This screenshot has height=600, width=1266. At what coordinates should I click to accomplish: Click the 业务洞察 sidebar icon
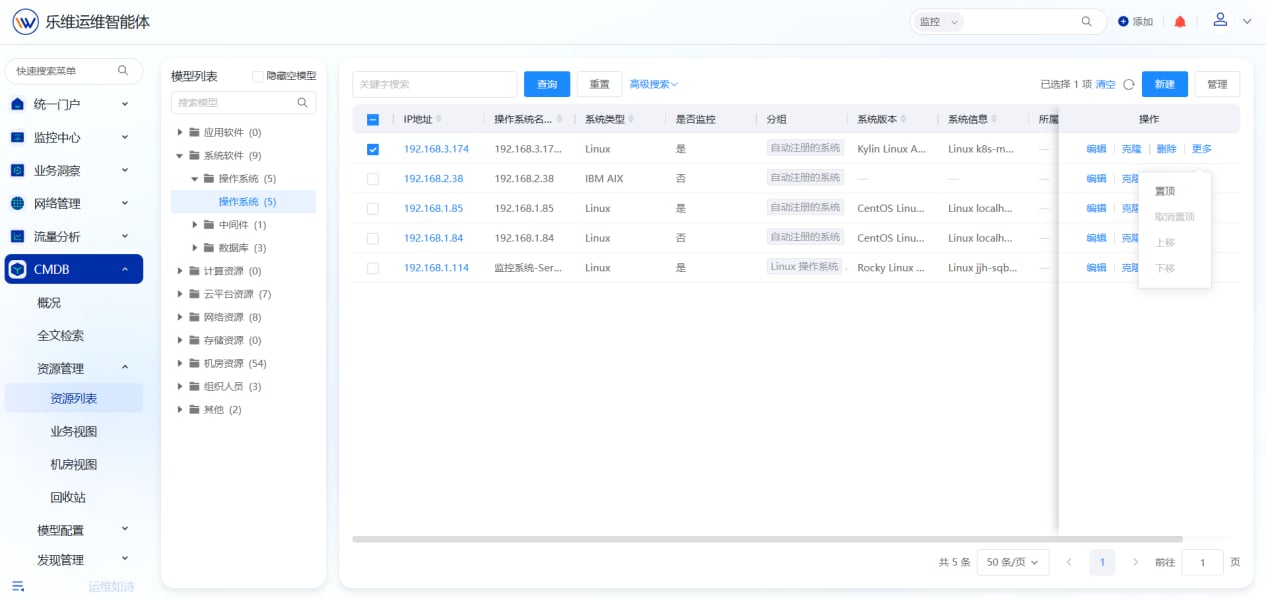17,170
